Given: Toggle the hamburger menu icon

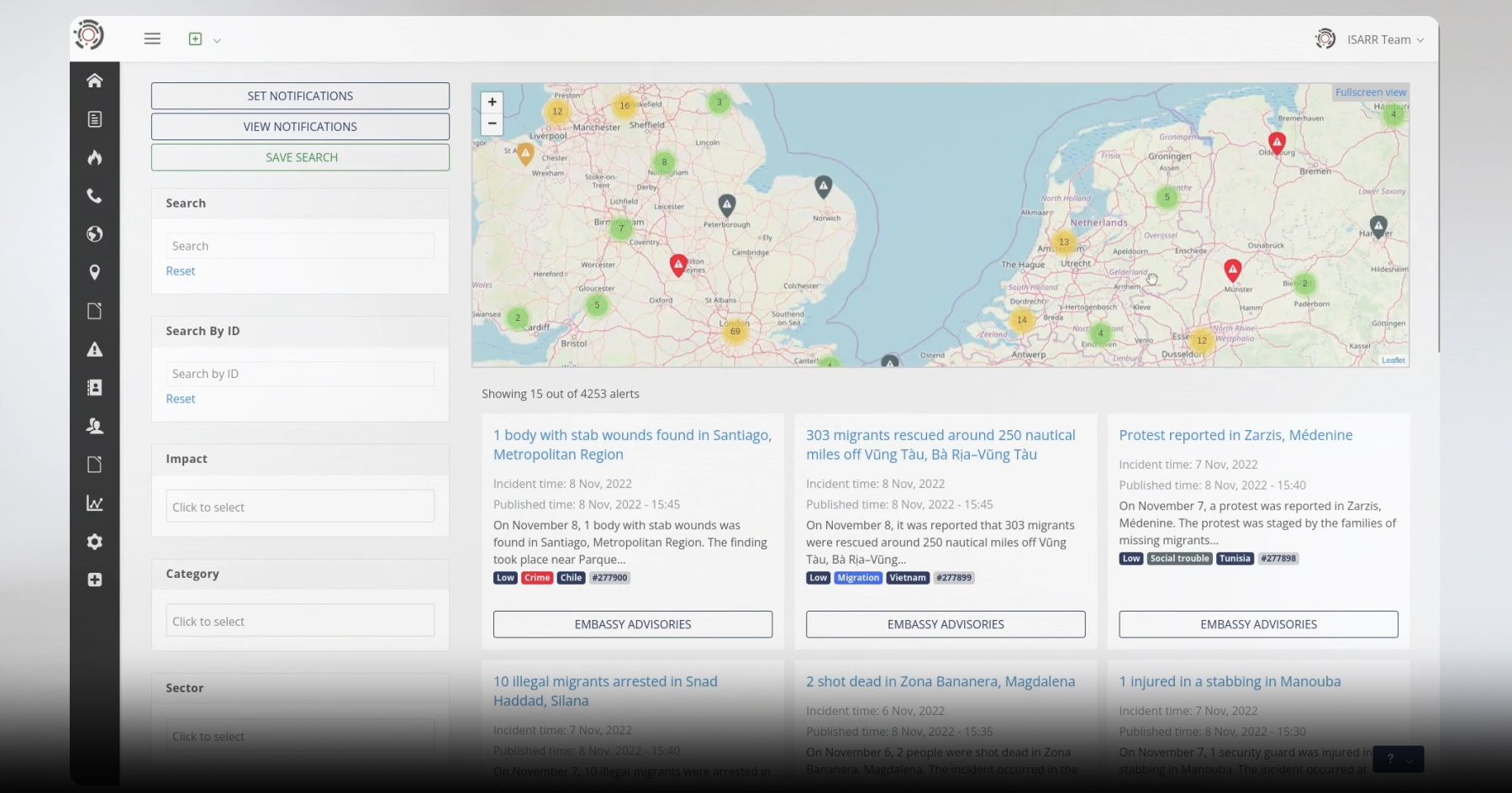Looking at the screenshot, I should click(152, 39).
